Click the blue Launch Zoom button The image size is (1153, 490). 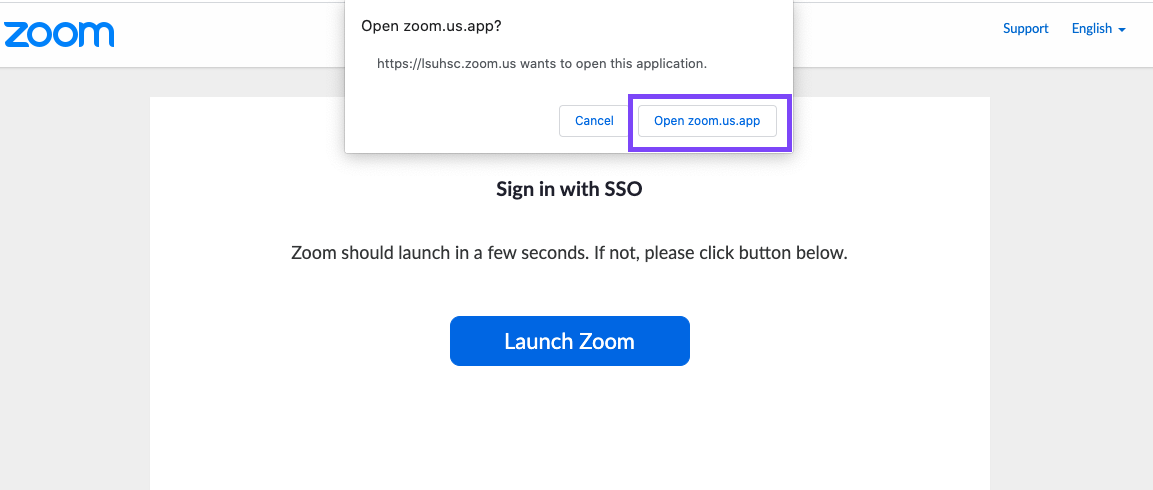point(569,341)
